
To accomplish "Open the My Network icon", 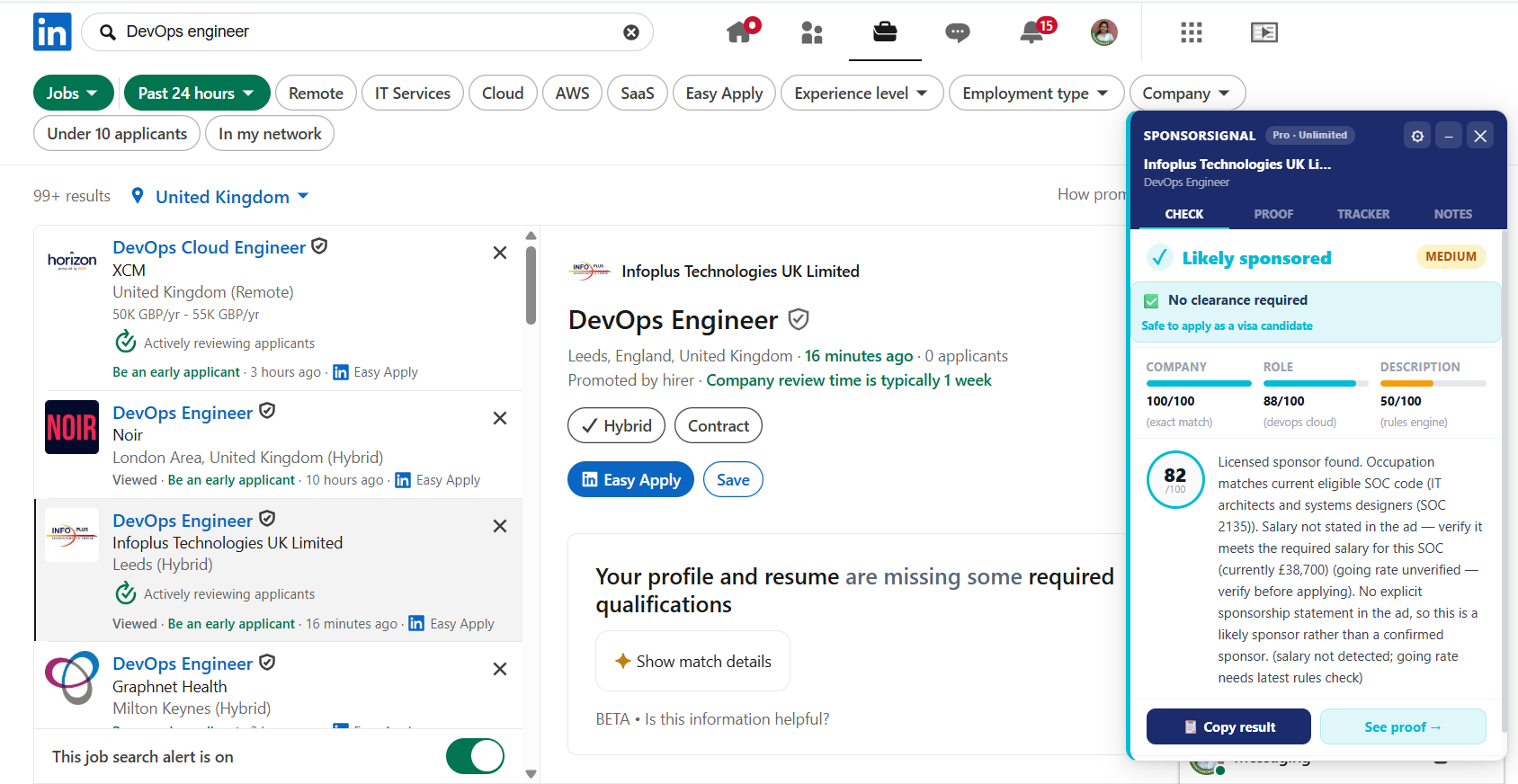I will click(812, 33).
